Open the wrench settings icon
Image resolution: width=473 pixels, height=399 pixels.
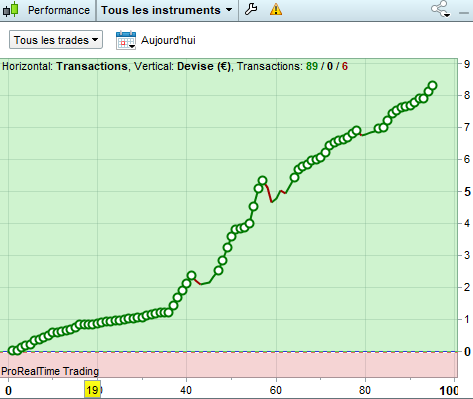(x=251, y=9)
